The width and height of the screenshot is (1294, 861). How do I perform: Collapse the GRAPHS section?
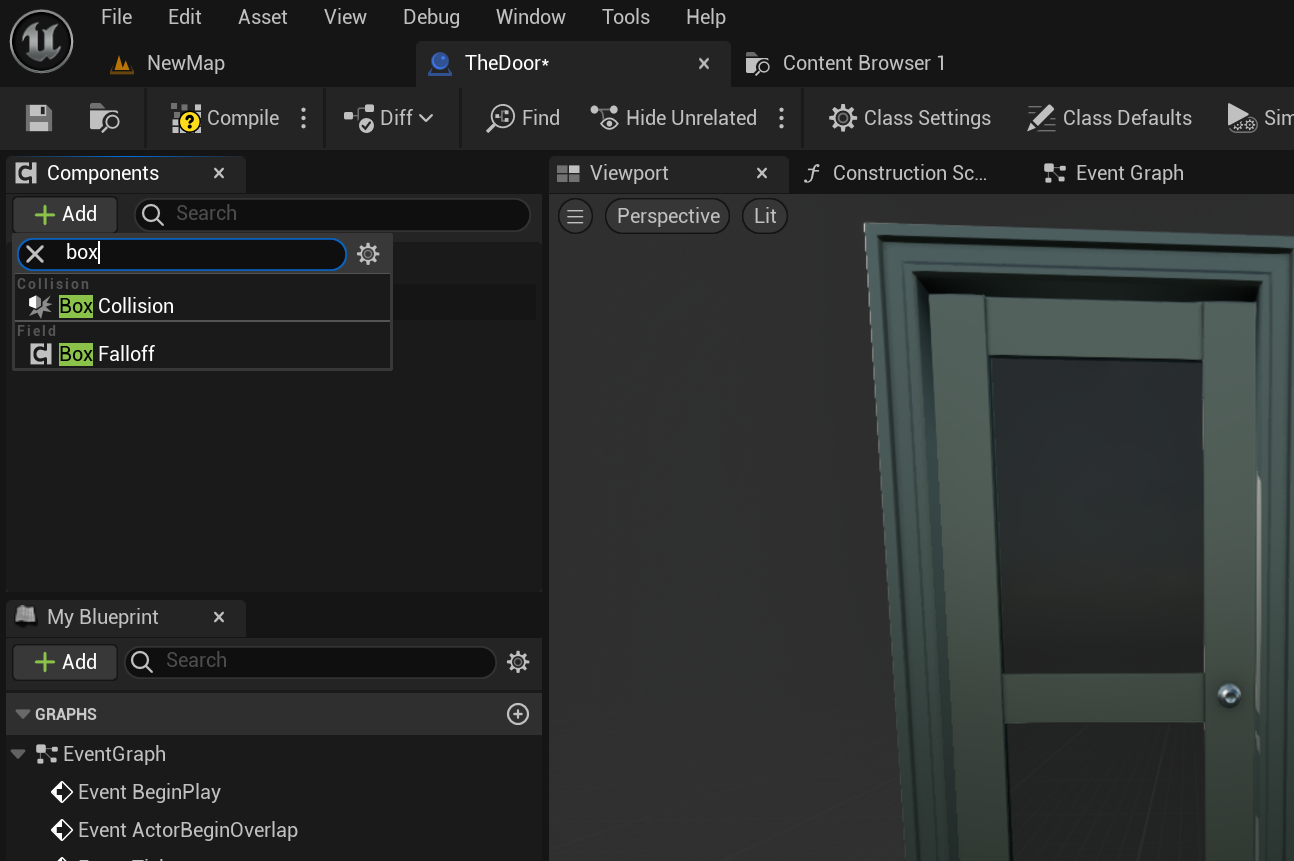23,714
